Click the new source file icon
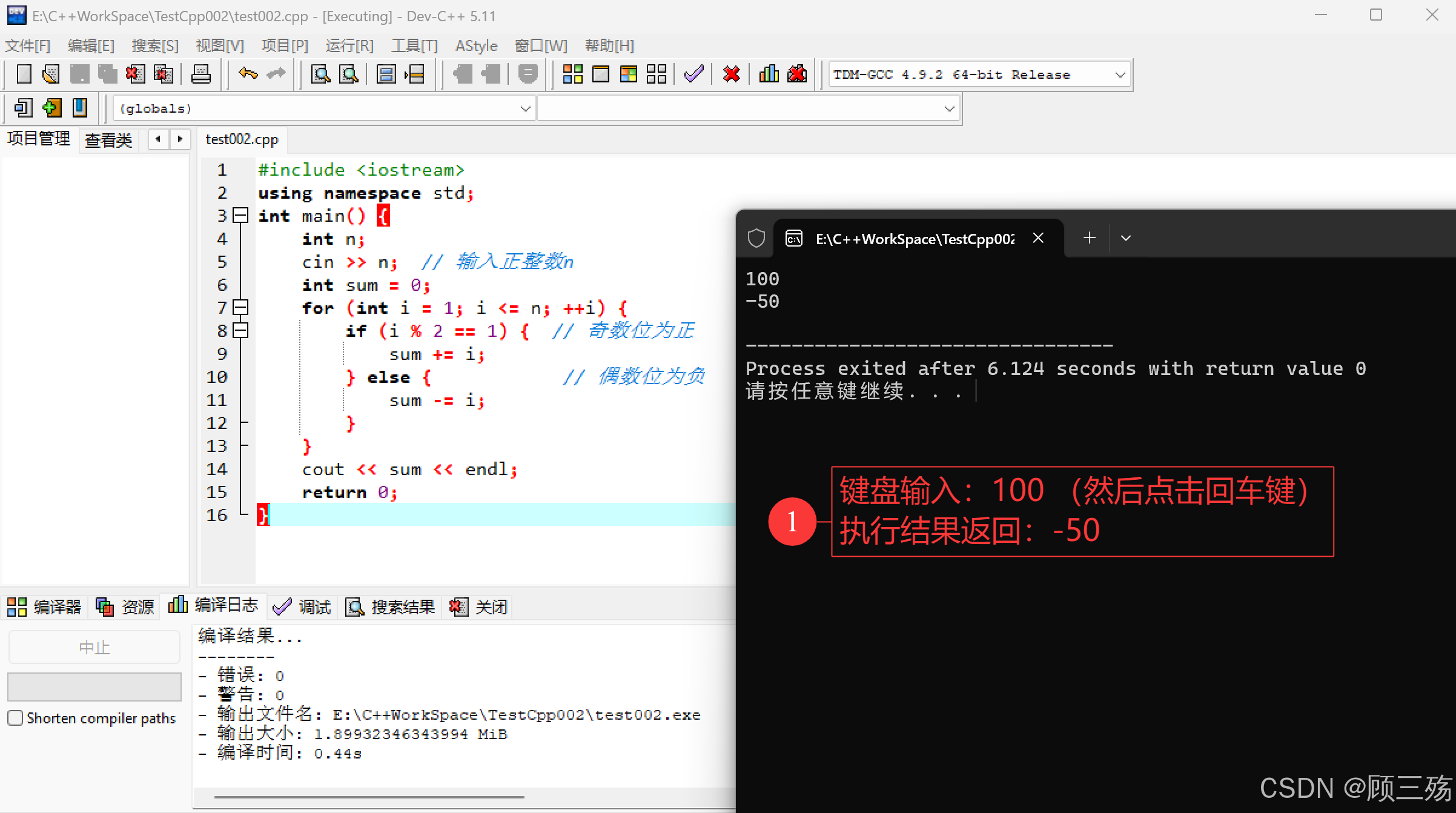Image resolution: width=1456 pixels, height=813 pixels. [24, 75]
